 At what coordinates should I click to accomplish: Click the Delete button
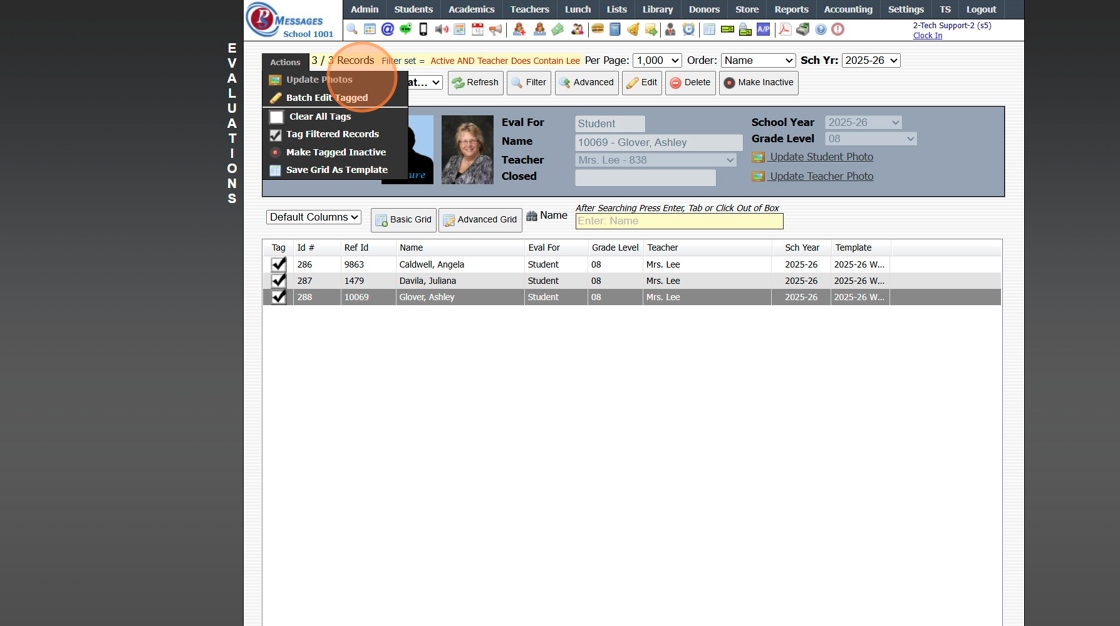click(x=691, y=83)
